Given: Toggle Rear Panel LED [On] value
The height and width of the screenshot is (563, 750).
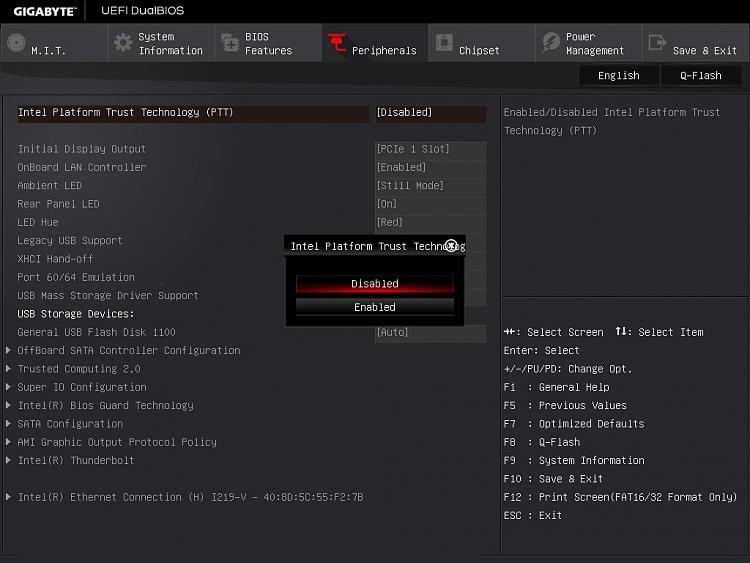Looking at the screenshot, I should tap(430, 204).
